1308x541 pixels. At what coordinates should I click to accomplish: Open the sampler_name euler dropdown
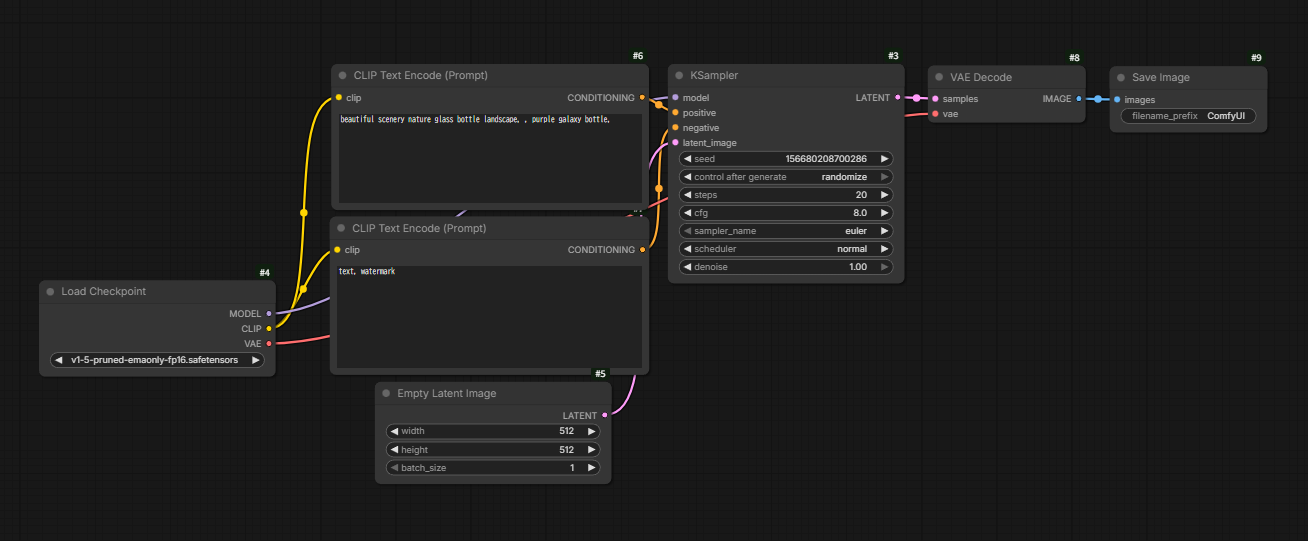(786, 231)
